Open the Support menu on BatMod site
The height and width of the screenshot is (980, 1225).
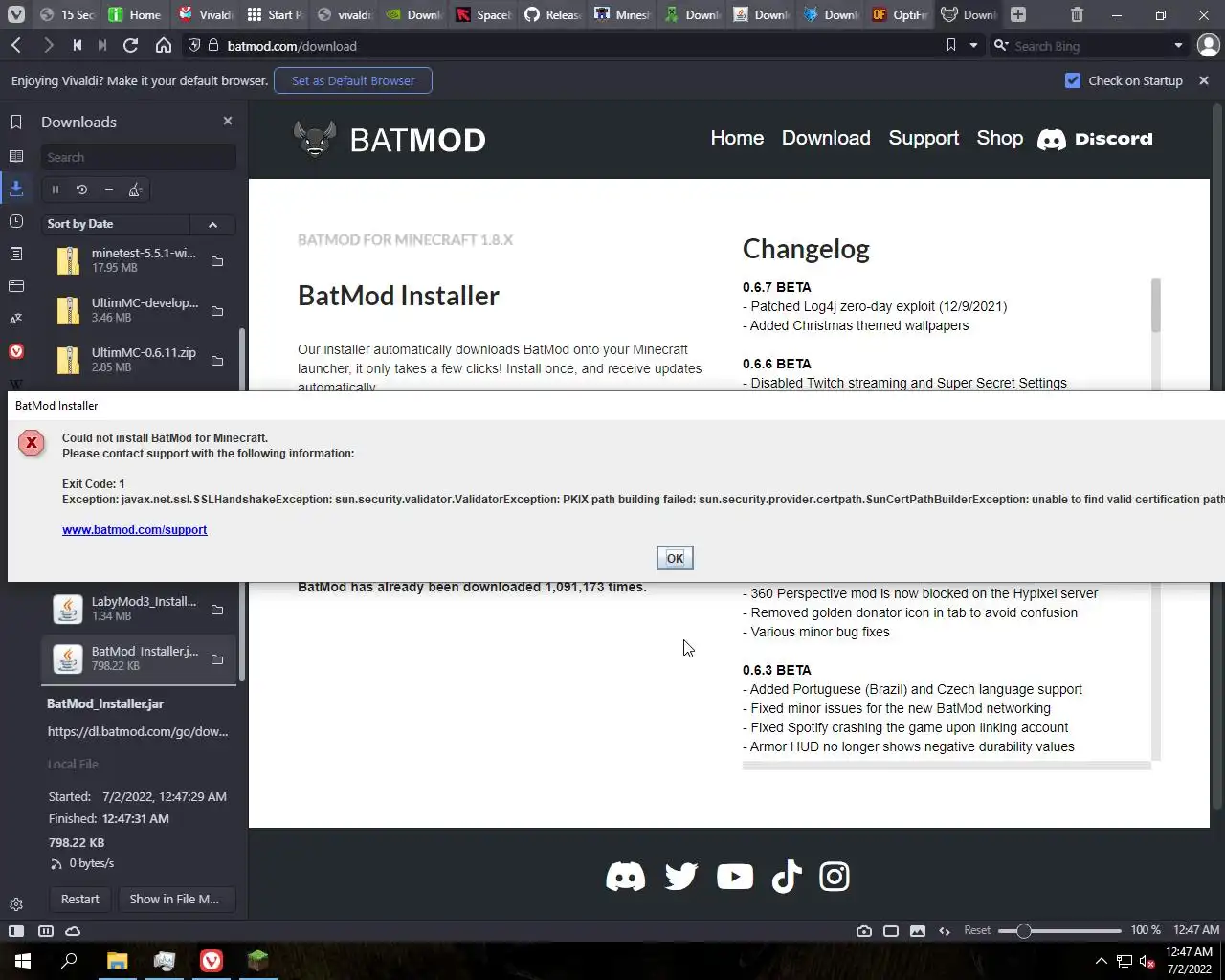[x=924, y=138]
